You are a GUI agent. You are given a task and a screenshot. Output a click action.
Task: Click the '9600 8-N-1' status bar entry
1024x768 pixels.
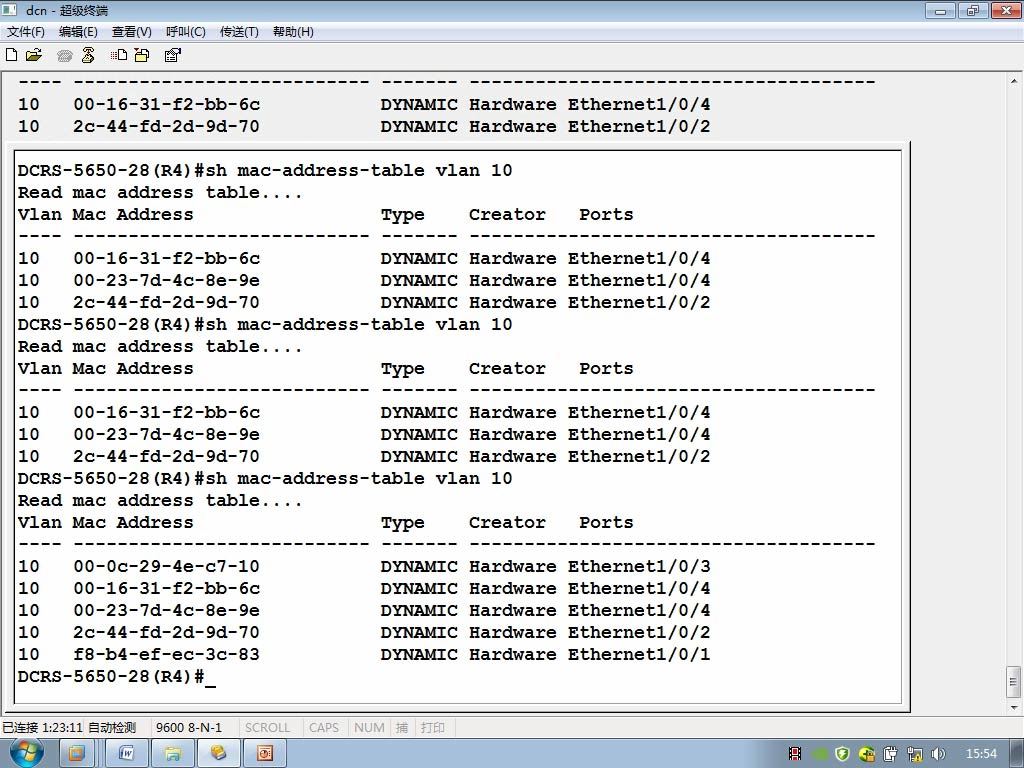pyautogui.click(x=189, y=727)
